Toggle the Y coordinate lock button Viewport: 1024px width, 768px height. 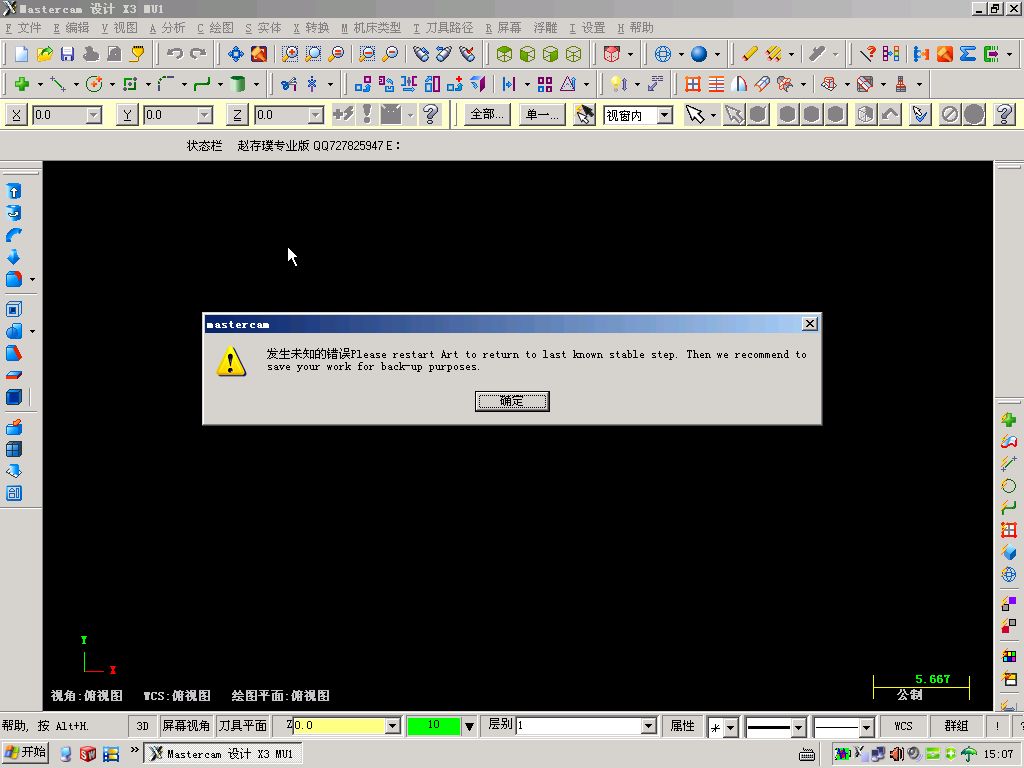[127, 115]
